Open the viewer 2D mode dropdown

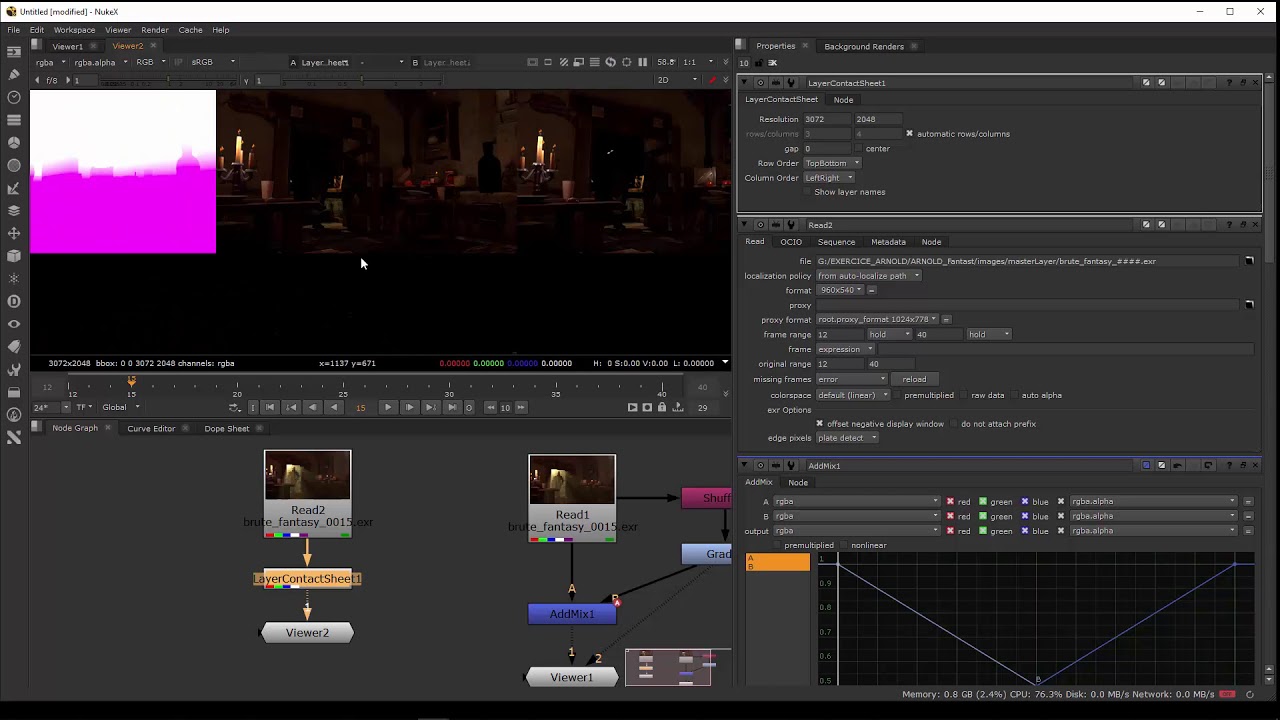coord(677,80)
